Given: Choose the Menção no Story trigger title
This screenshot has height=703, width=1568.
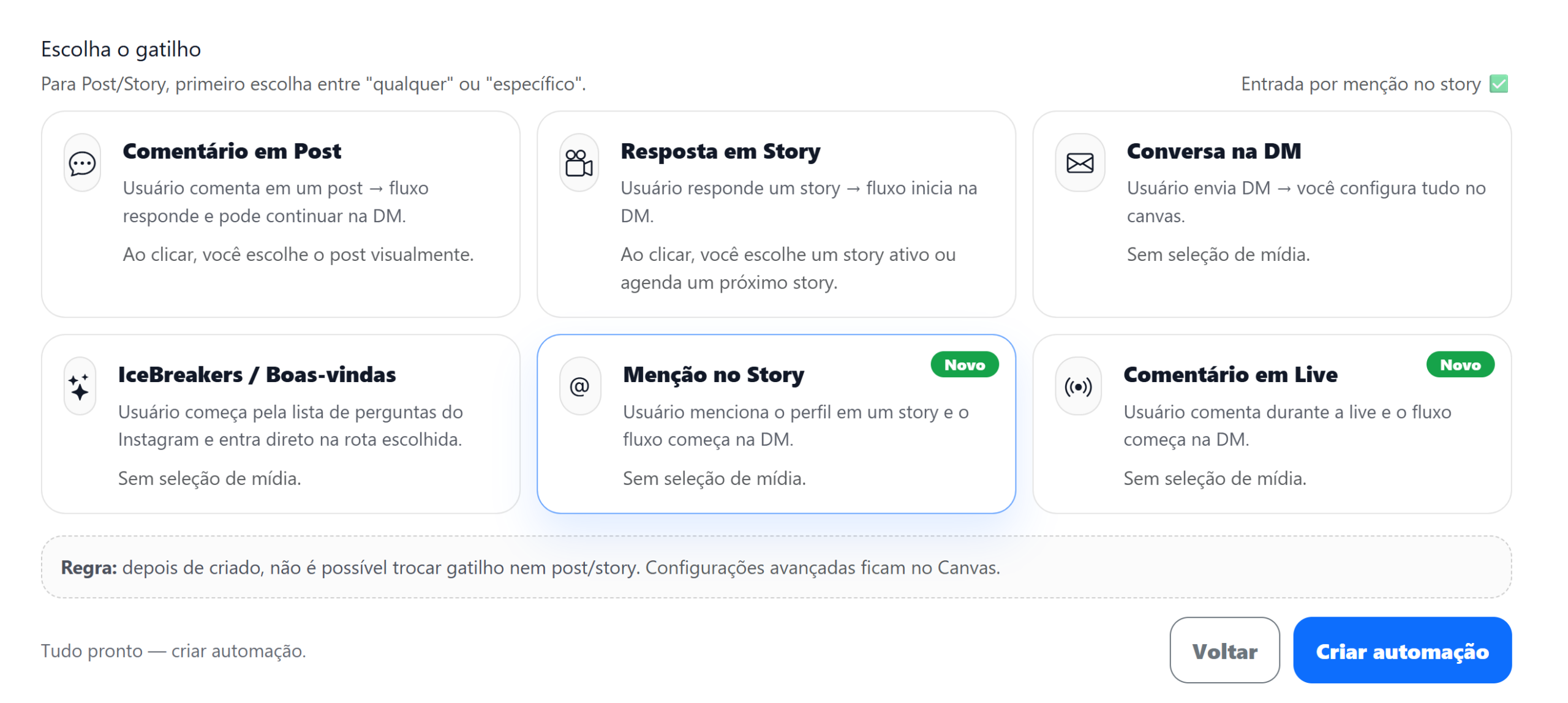Looking at the screenshot, I should pyautogui.click(x=714, y=375).
